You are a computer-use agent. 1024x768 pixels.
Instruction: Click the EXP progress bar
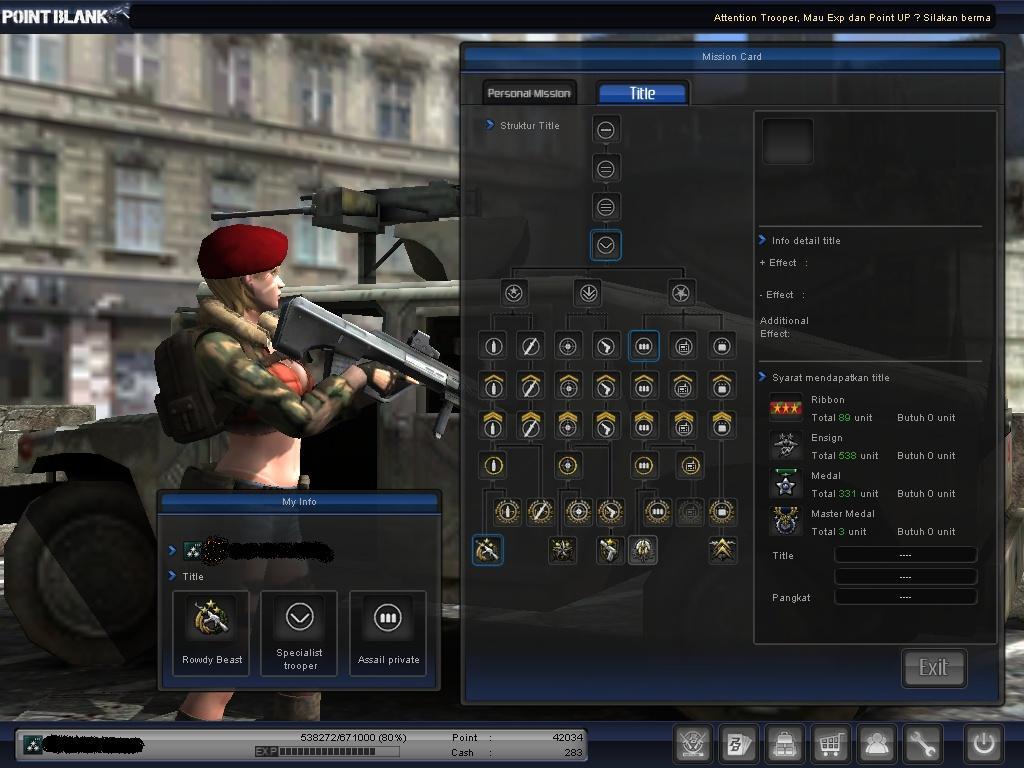(327, 752)
